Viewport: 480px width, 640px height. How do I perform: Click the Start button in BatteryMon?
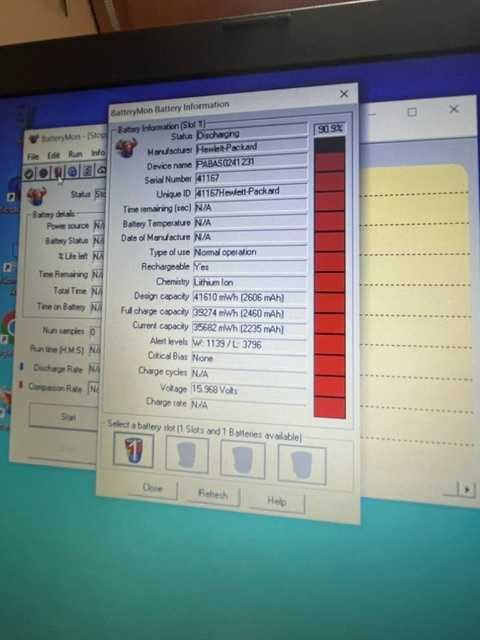(65, 417)
